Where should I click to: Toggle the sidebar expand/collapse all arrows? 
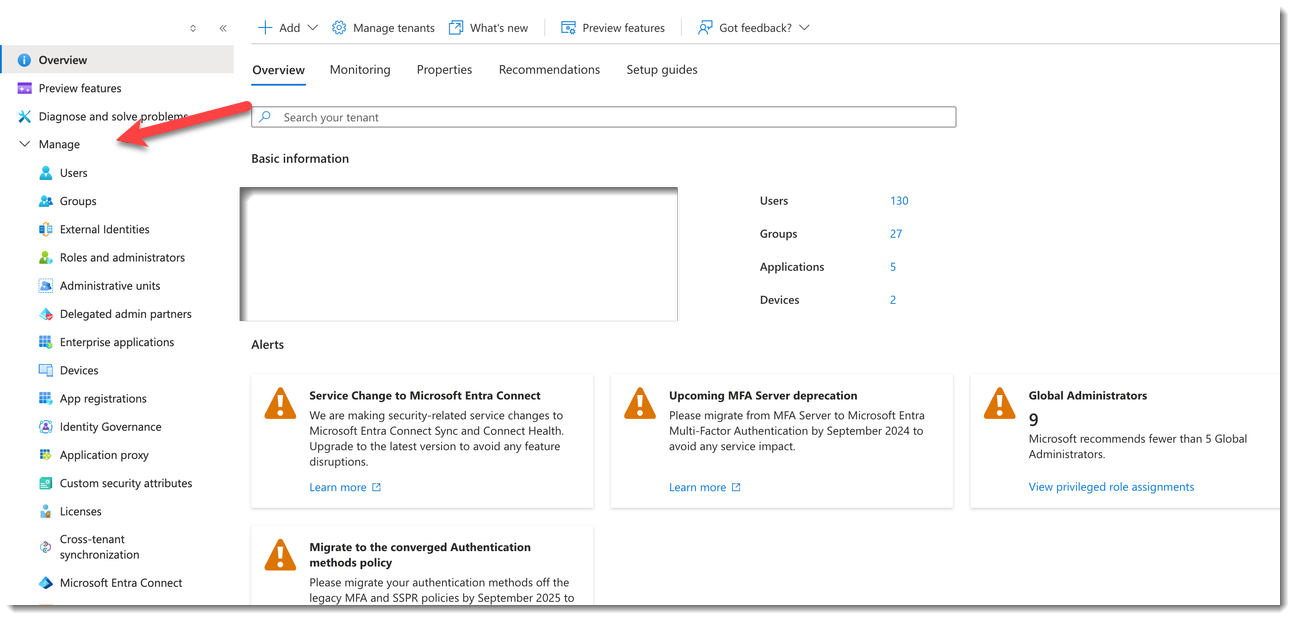pos(193,29)
